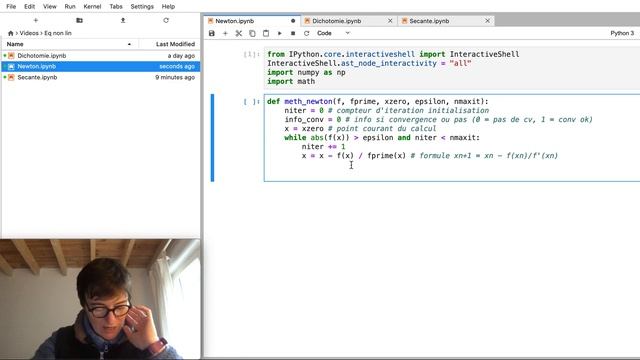Click the 'seconds ago' modified time
This screenshot has width=640, height=360.
pos(177,66)
